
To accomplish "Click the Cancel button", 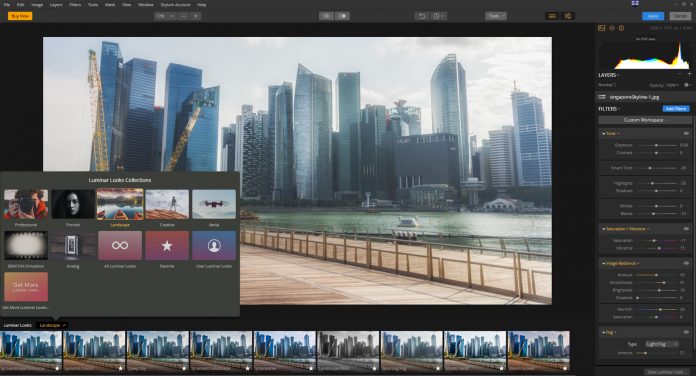I will (x=680, y=16).
